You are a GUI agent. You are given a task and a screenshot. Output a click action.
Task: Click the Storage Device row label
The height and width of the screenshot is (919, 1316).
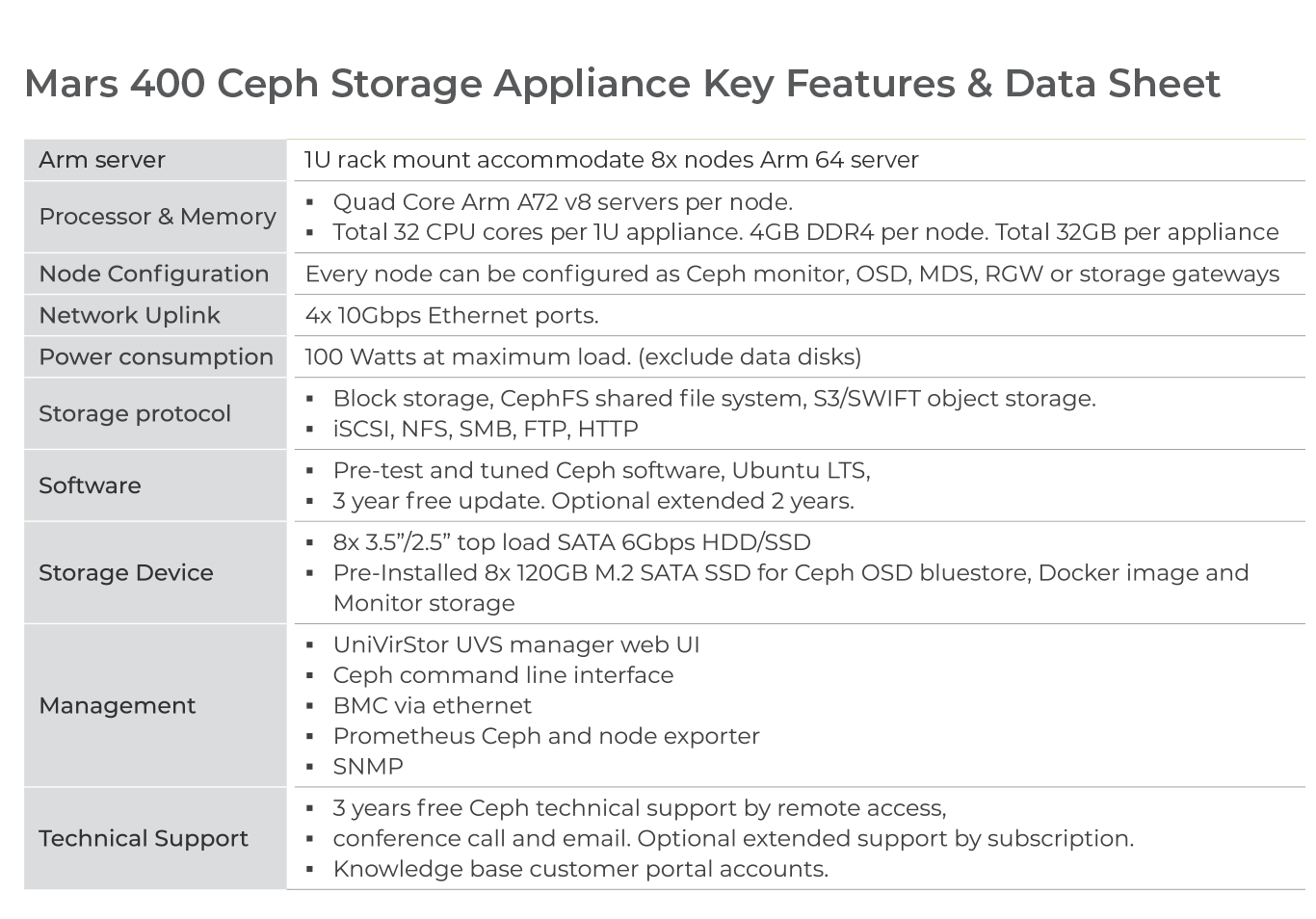click(126, 572)
